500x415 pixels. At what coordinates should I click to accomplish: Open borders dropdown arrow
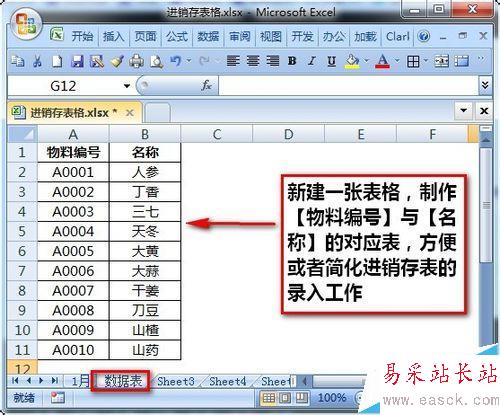pos(426,61)
